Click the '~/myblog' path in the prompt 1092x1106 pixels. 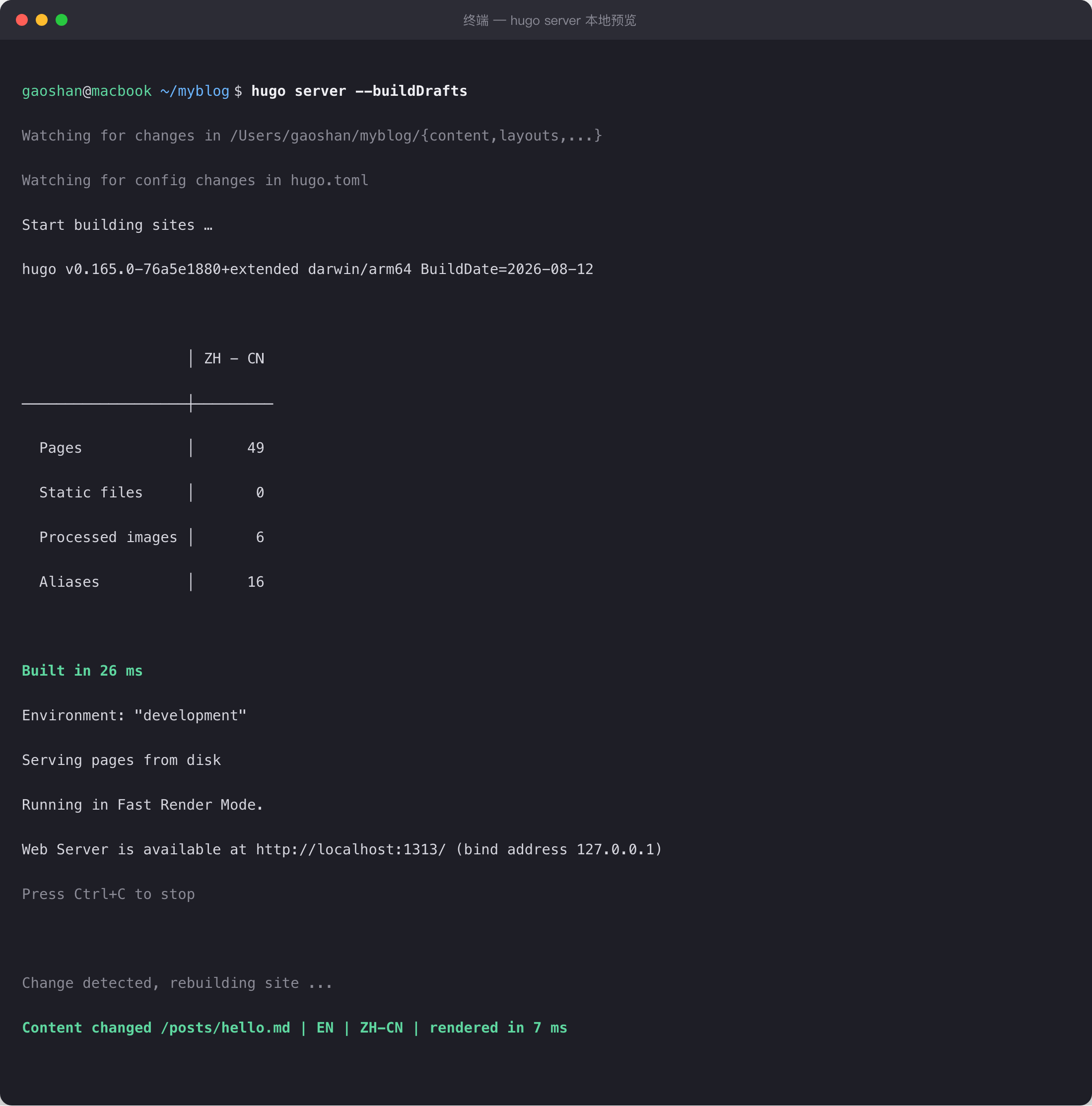coord(195,91)
